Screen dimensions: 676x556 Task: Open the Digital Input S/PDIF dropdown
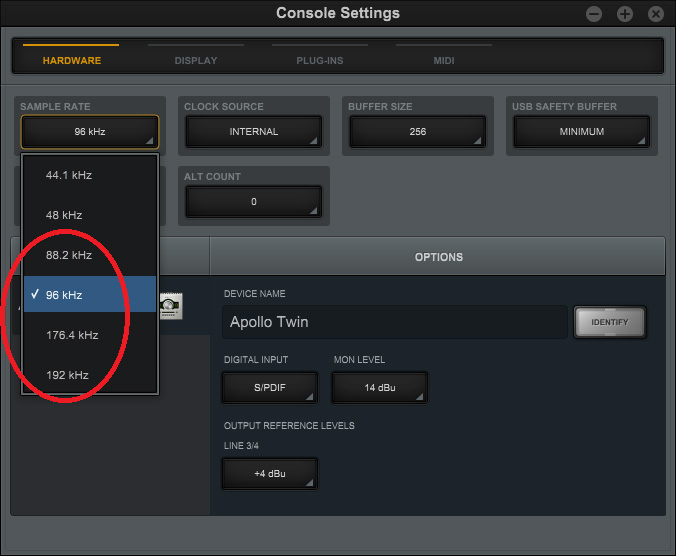(270, 387)
